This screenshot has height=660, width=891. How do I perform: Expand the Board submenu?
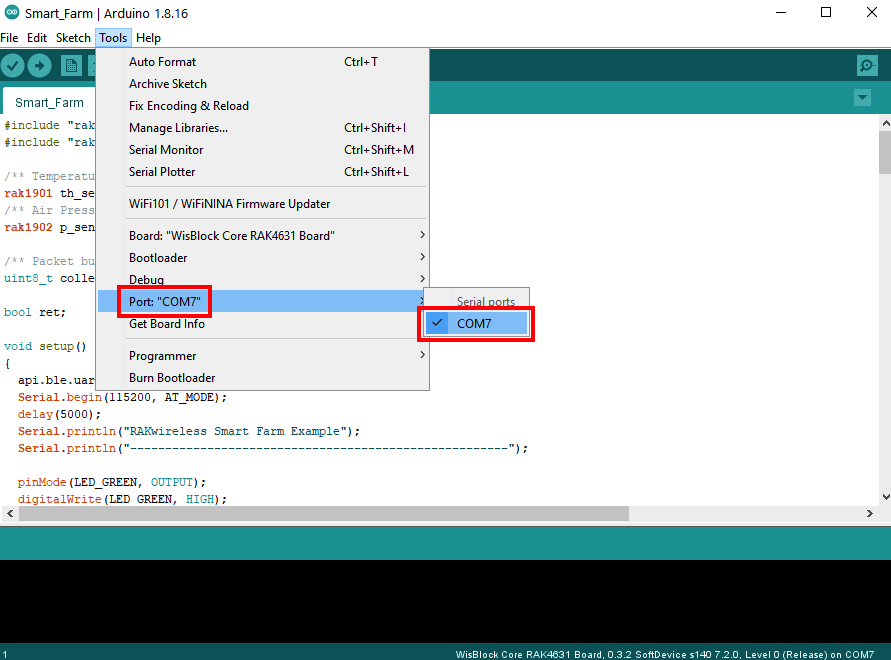coord(263,235)
